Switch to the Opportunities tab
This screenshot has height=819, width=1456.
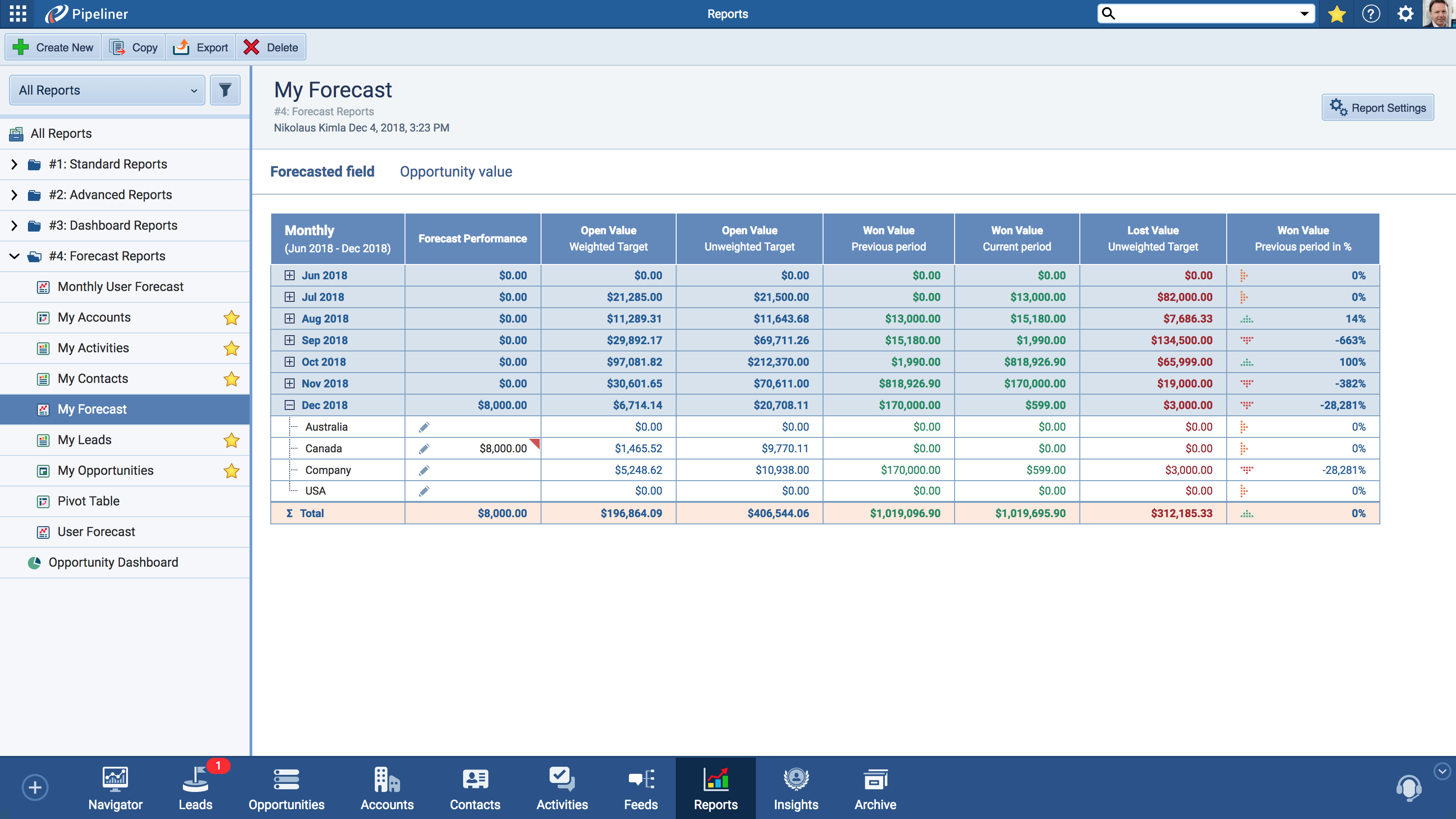pyautogui.click(x=286, y=788)
